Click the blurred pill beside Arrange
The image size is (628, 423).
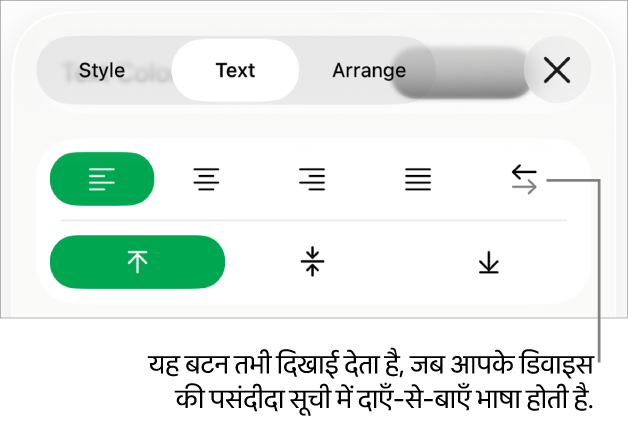click(x=462, y=72)
